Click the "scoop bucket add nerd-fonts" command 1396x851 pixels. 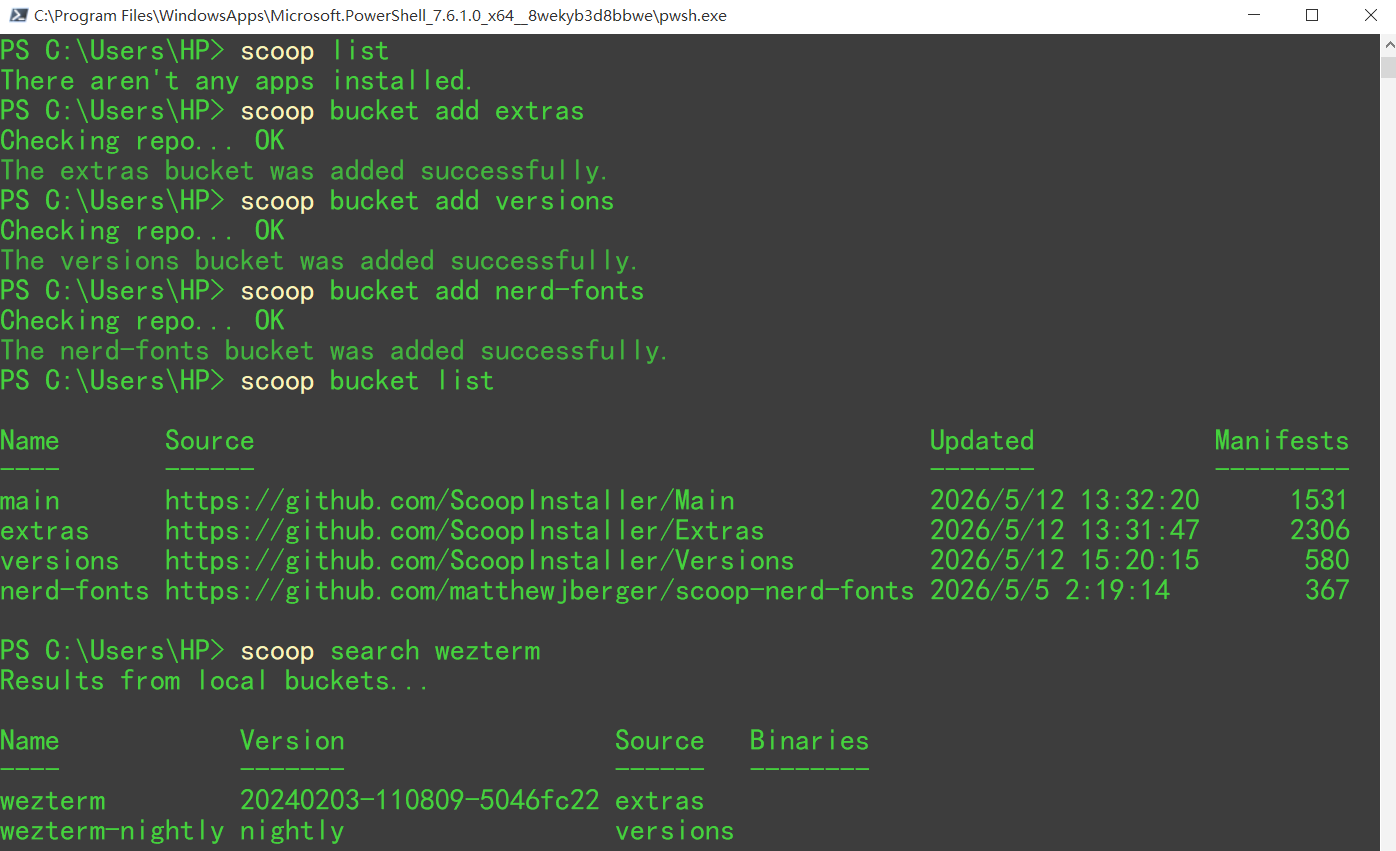click(x=442, y=291)
